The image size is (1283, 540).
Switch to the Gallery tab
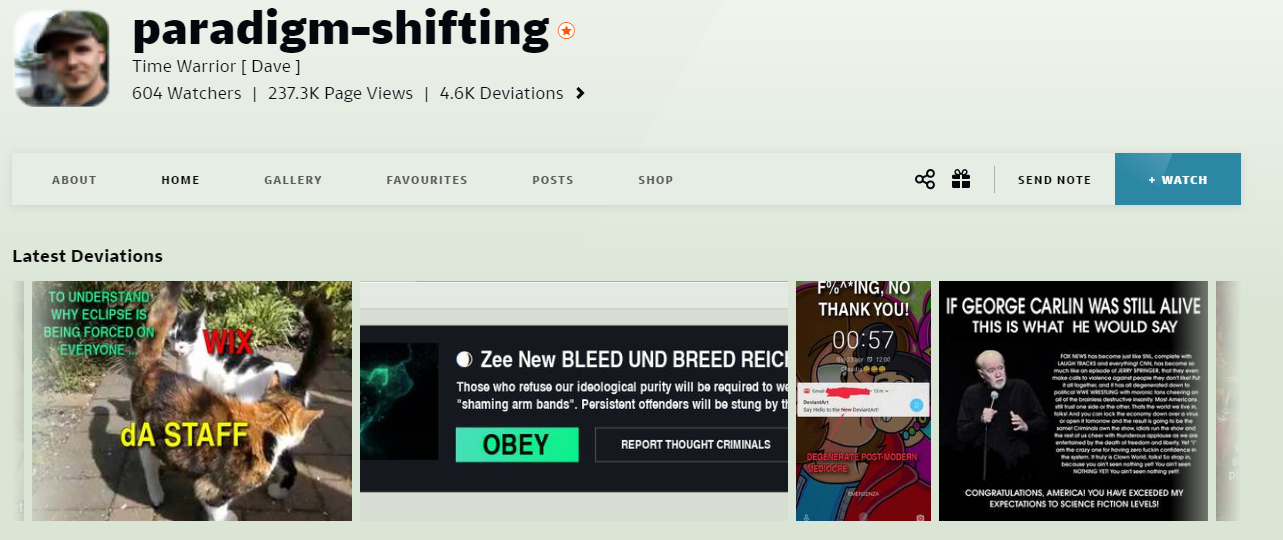[293, 180]
